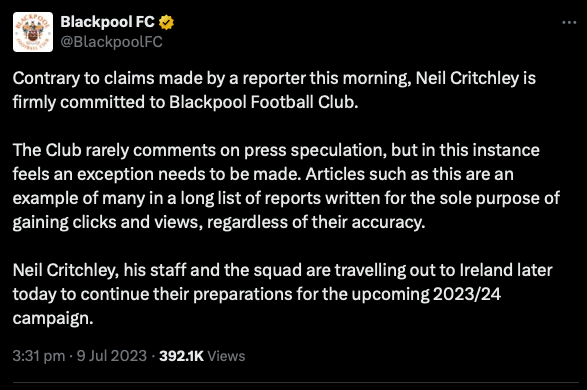Click the '2023/24' season text
This screenshot has width=587, height=390.
pyautogui.click(x=467, y=294)
